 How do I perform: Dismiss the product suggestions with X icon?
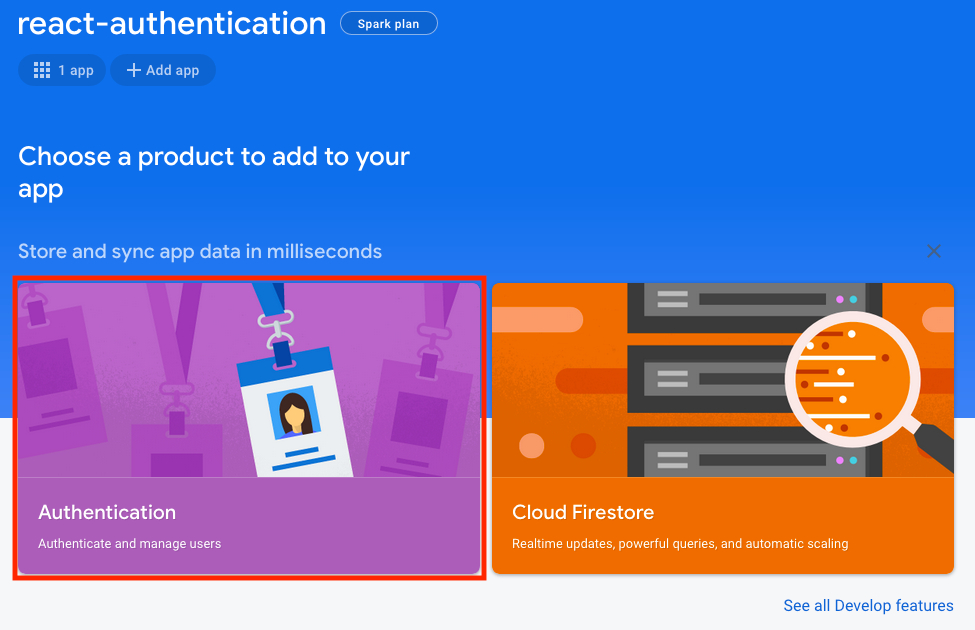pyautogui.click(x=934, y=251)
